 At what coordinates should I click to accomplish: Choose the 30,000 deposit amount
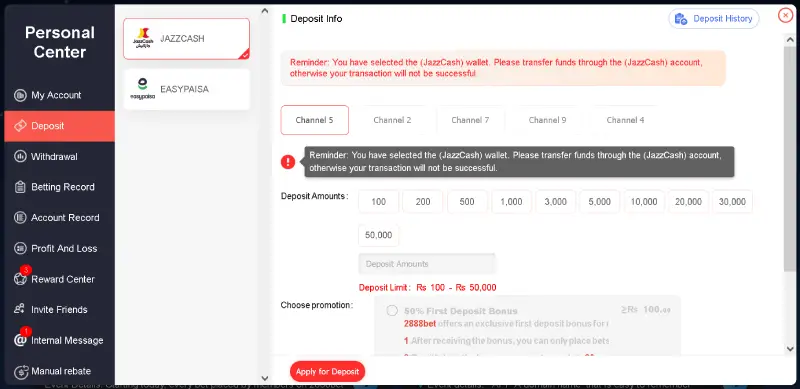(732, 202)
